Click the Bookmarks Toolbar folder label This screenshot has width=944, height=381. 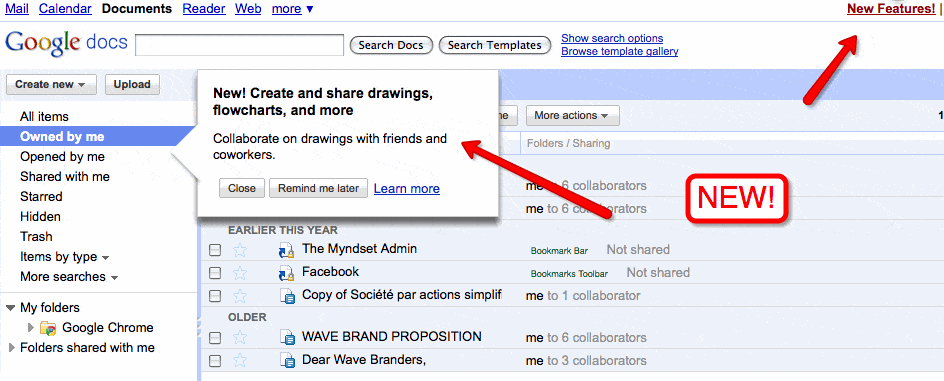pyautogui.click(x=569, y=273)
